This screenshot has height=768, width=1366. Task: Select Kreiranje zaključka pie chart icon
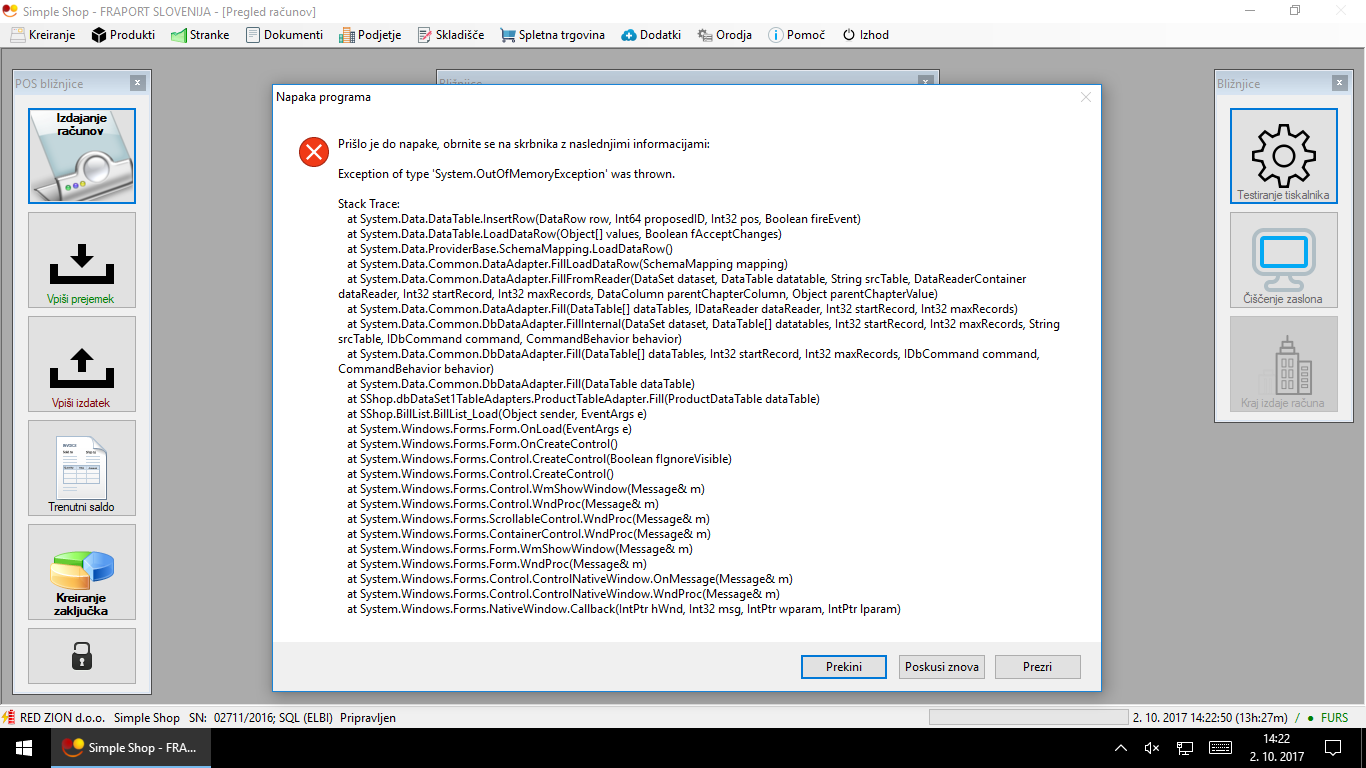82,572
